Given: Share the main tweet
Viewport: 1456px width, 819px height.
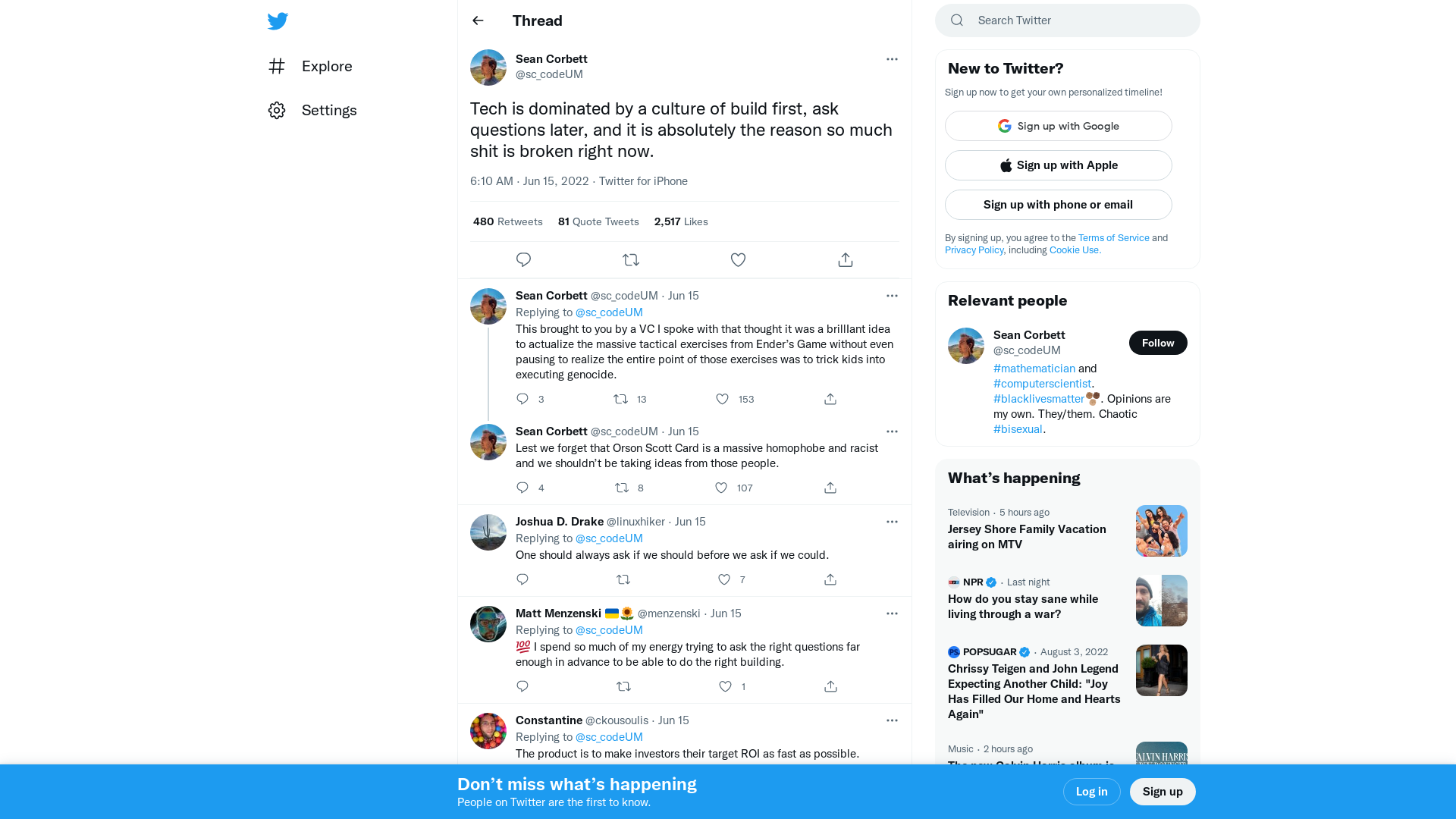Looking at the screenshot, I should 845,259.
